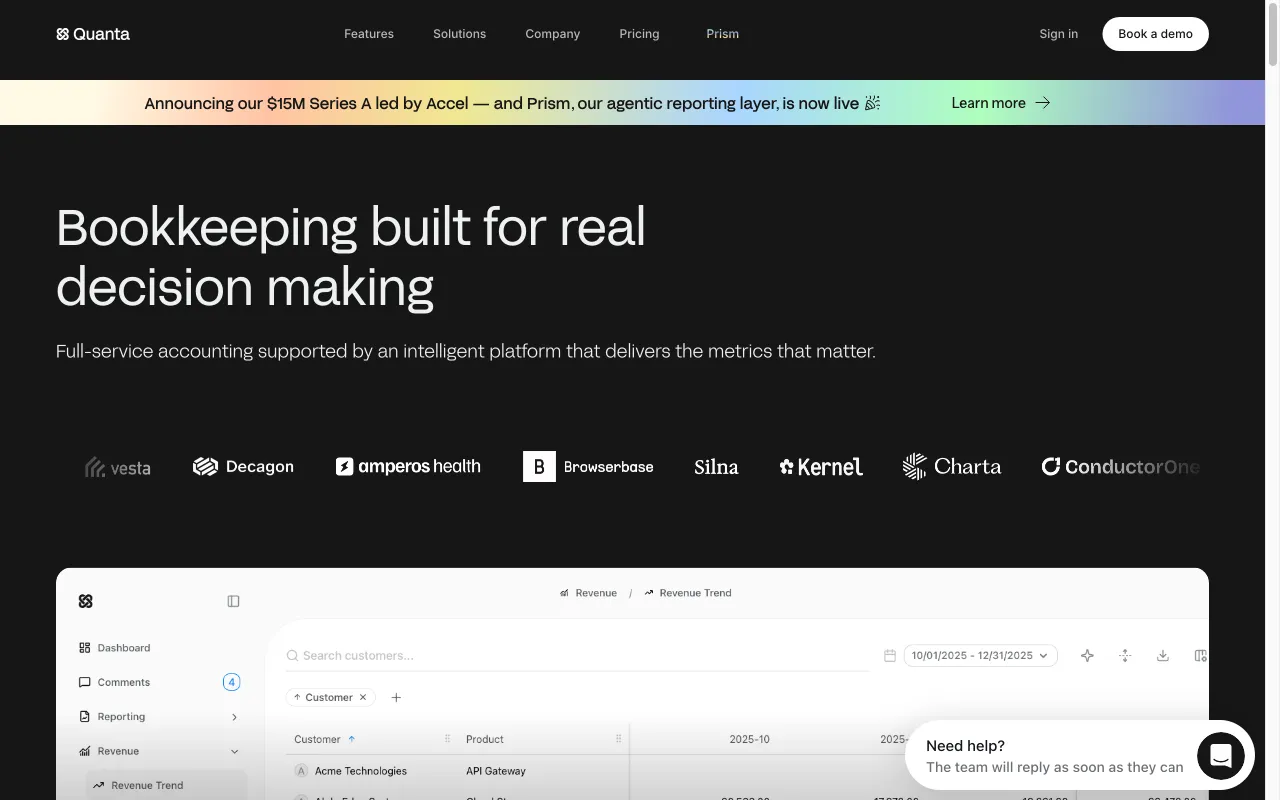
Task: Click the columns layout icon
Action: pos(1200,656)
